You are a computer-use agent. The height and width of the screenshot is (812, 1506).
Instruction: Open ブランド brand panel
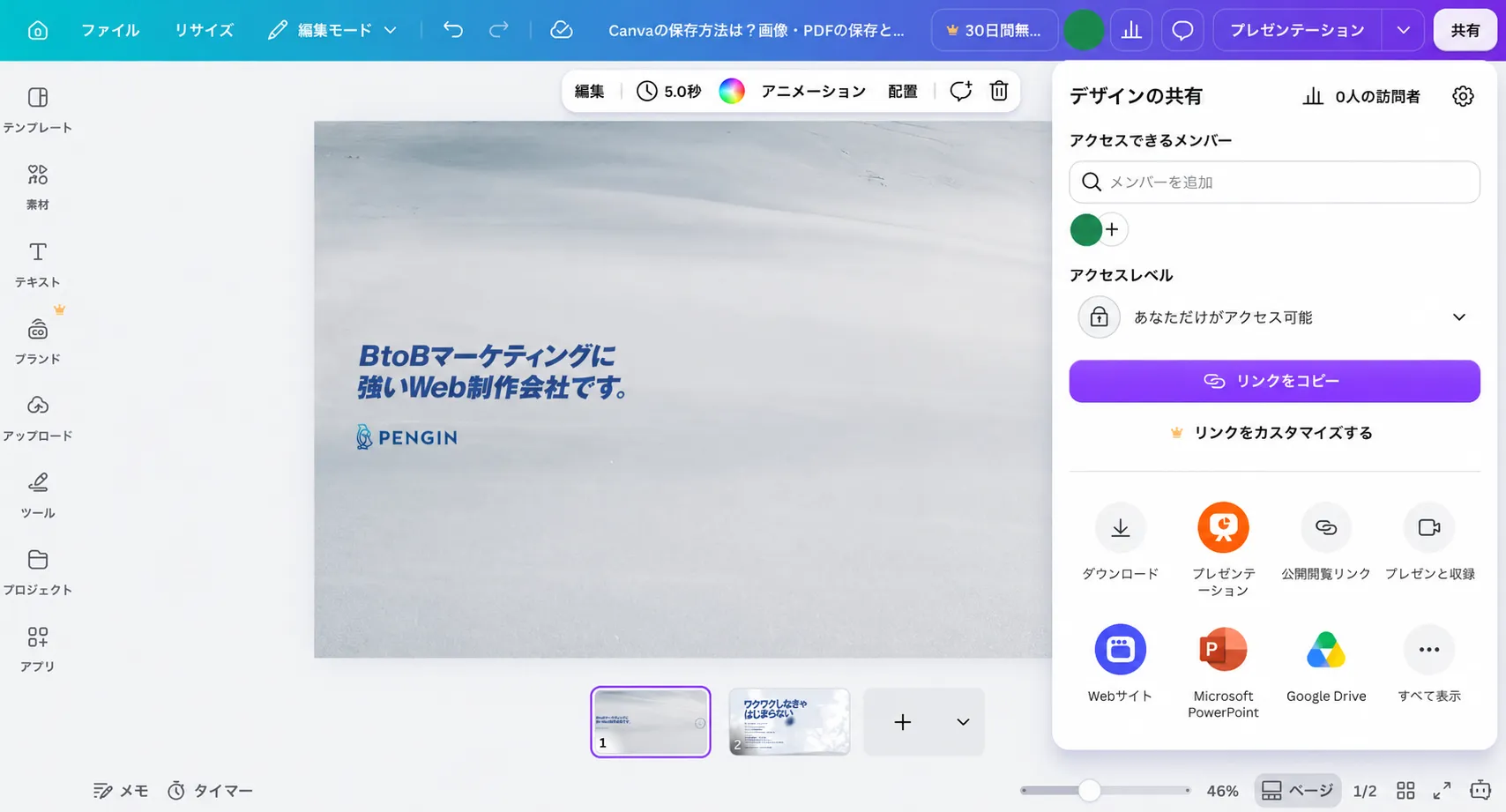tap(38, 340)
